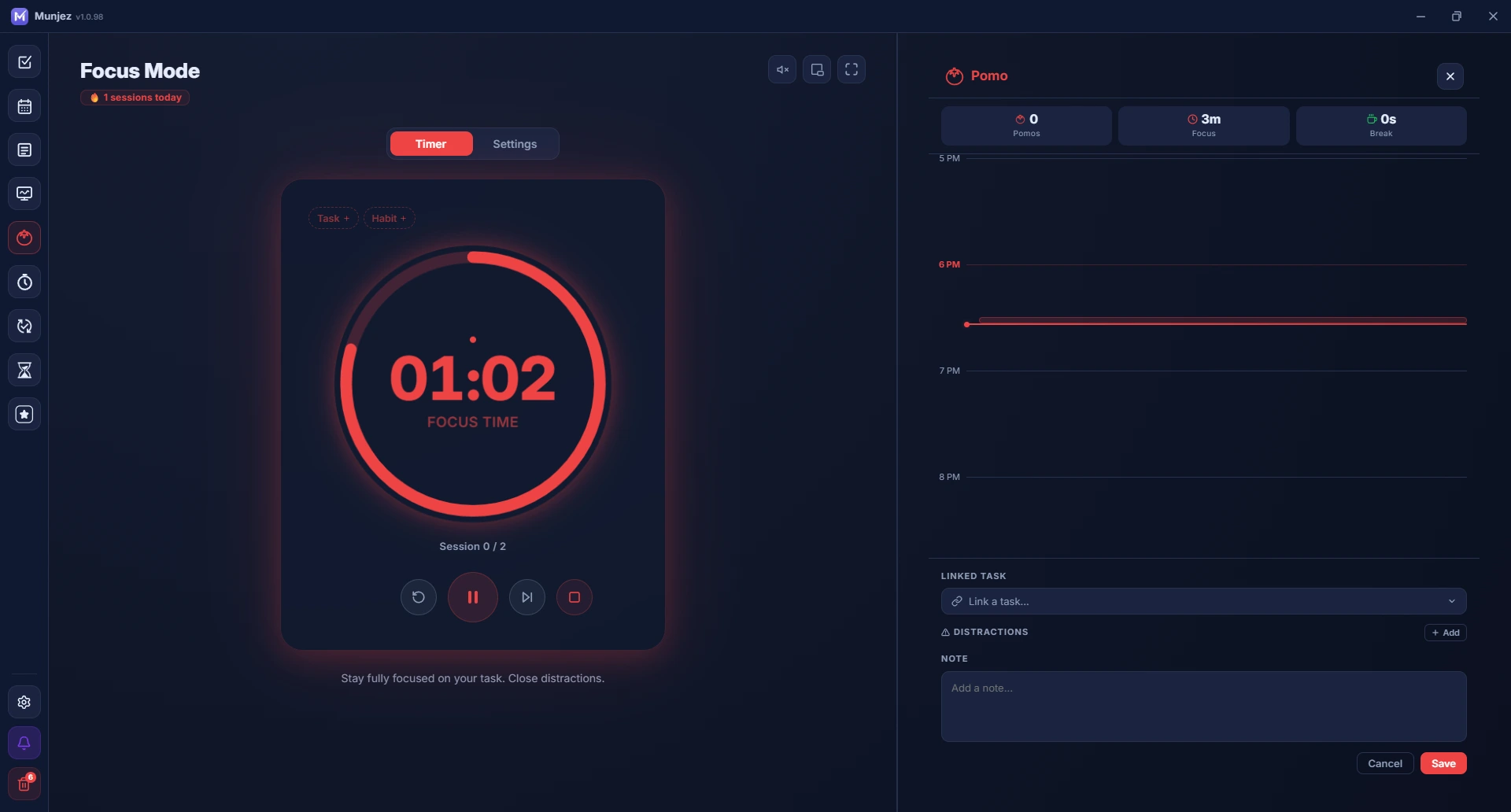This screenshot has width=1511, height=812.
Task: Open picture-in-picture mini timer
Action: [817, 69]
